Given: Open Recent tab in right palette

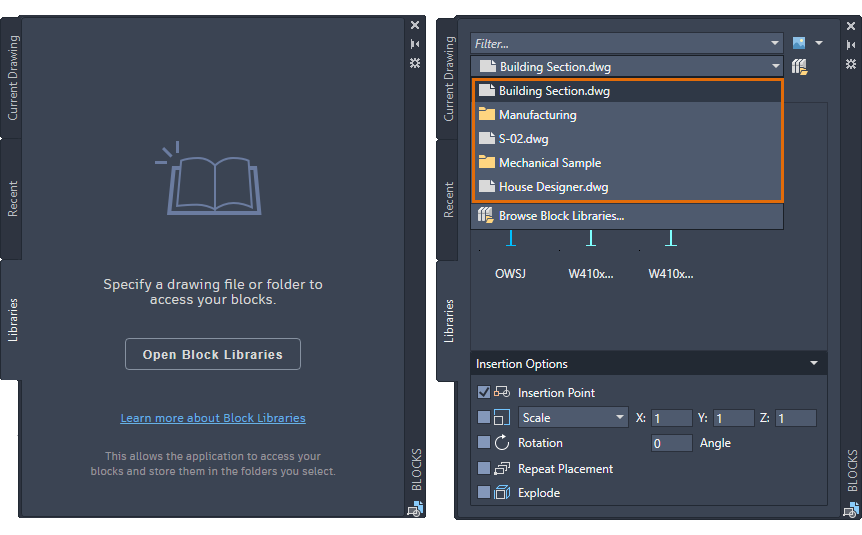Looking at the screenshot, I should tap(449, 200).
